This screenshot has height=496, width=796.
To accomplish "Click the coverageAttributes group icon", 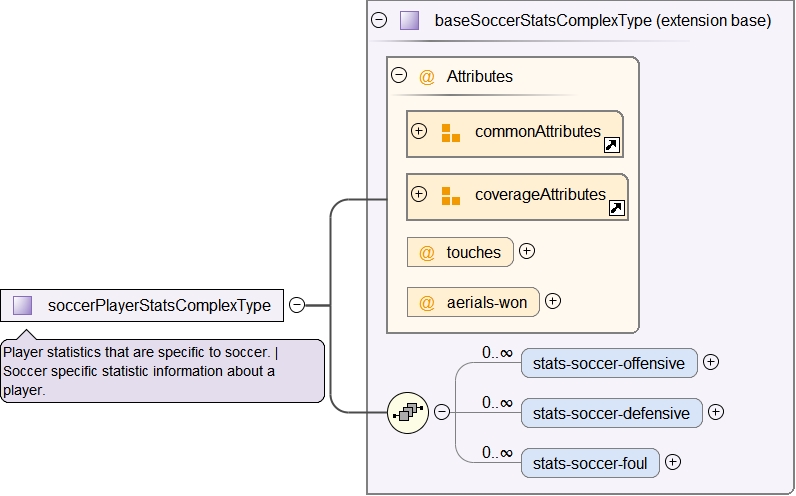I will pyautogui.click(x=450, y=195).
